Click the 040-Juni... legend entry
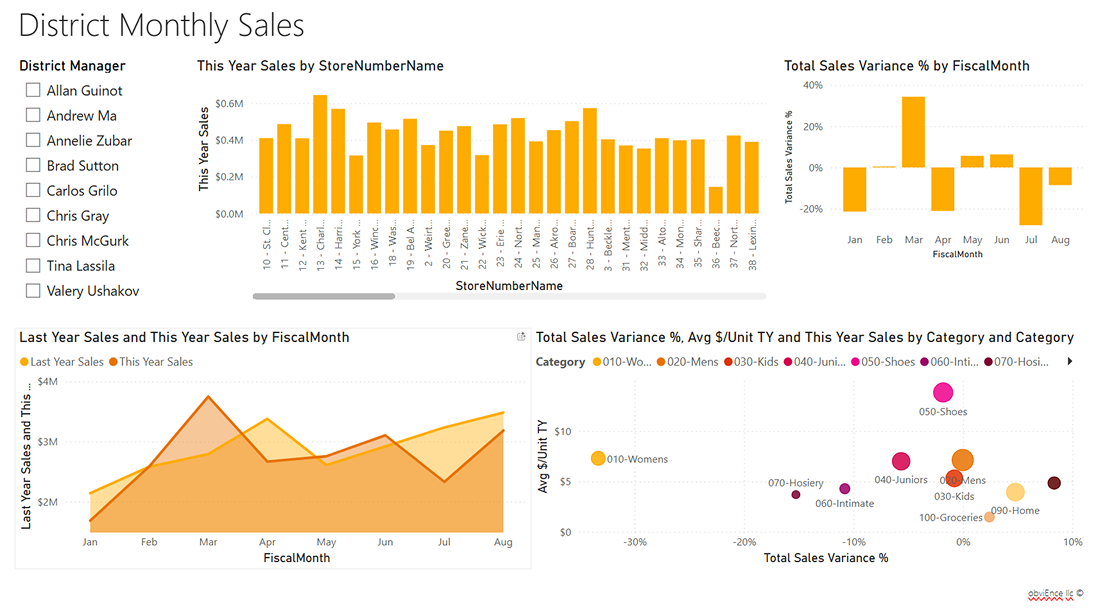The image size is (1098, 614). (815, 362)
